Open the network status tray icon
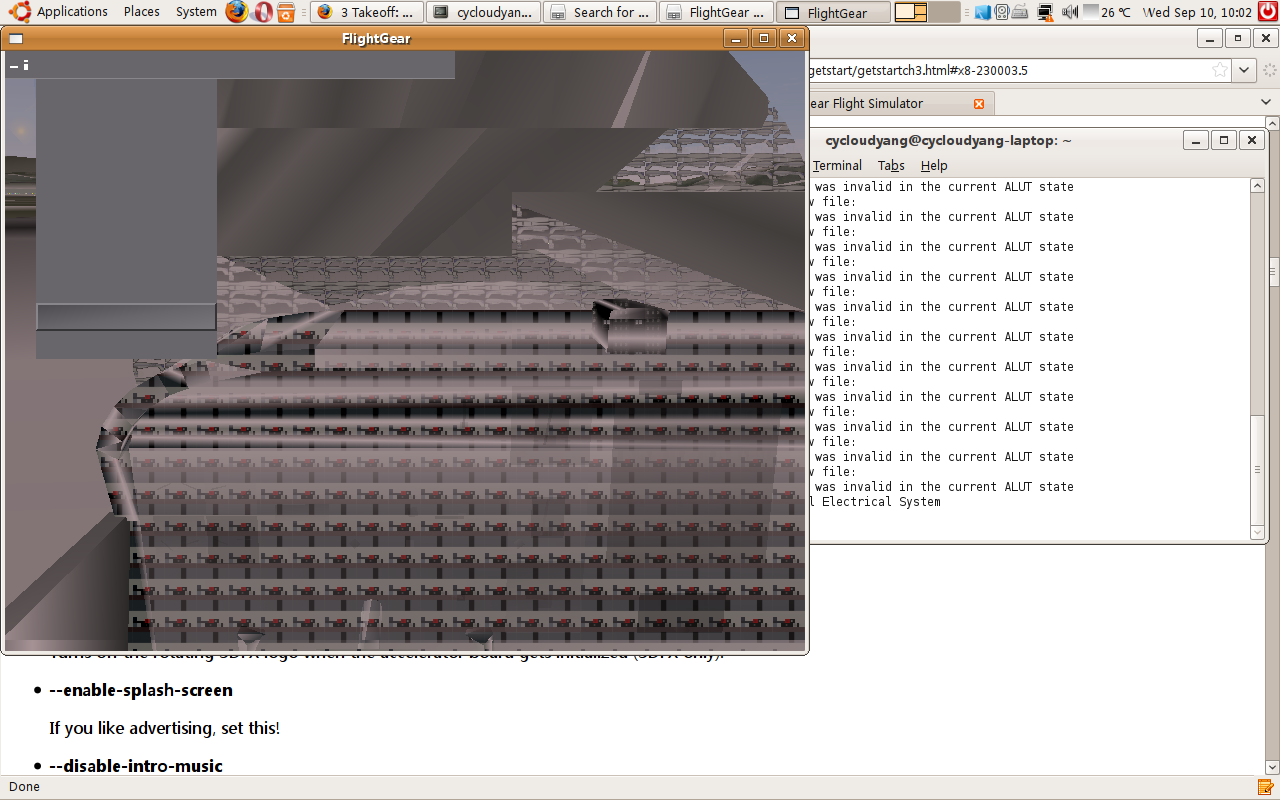The width and height of the screenshot is (1280, 800). (1045, 12)
